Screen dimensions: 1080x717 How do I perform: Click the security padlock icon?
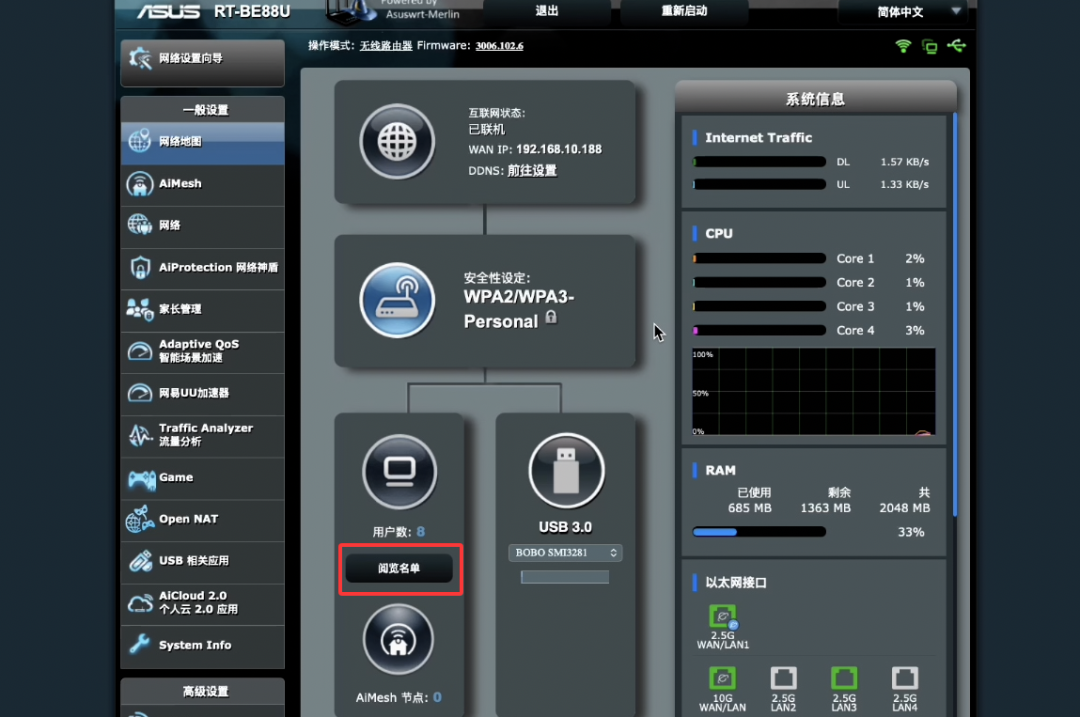(x=551, y=318)
